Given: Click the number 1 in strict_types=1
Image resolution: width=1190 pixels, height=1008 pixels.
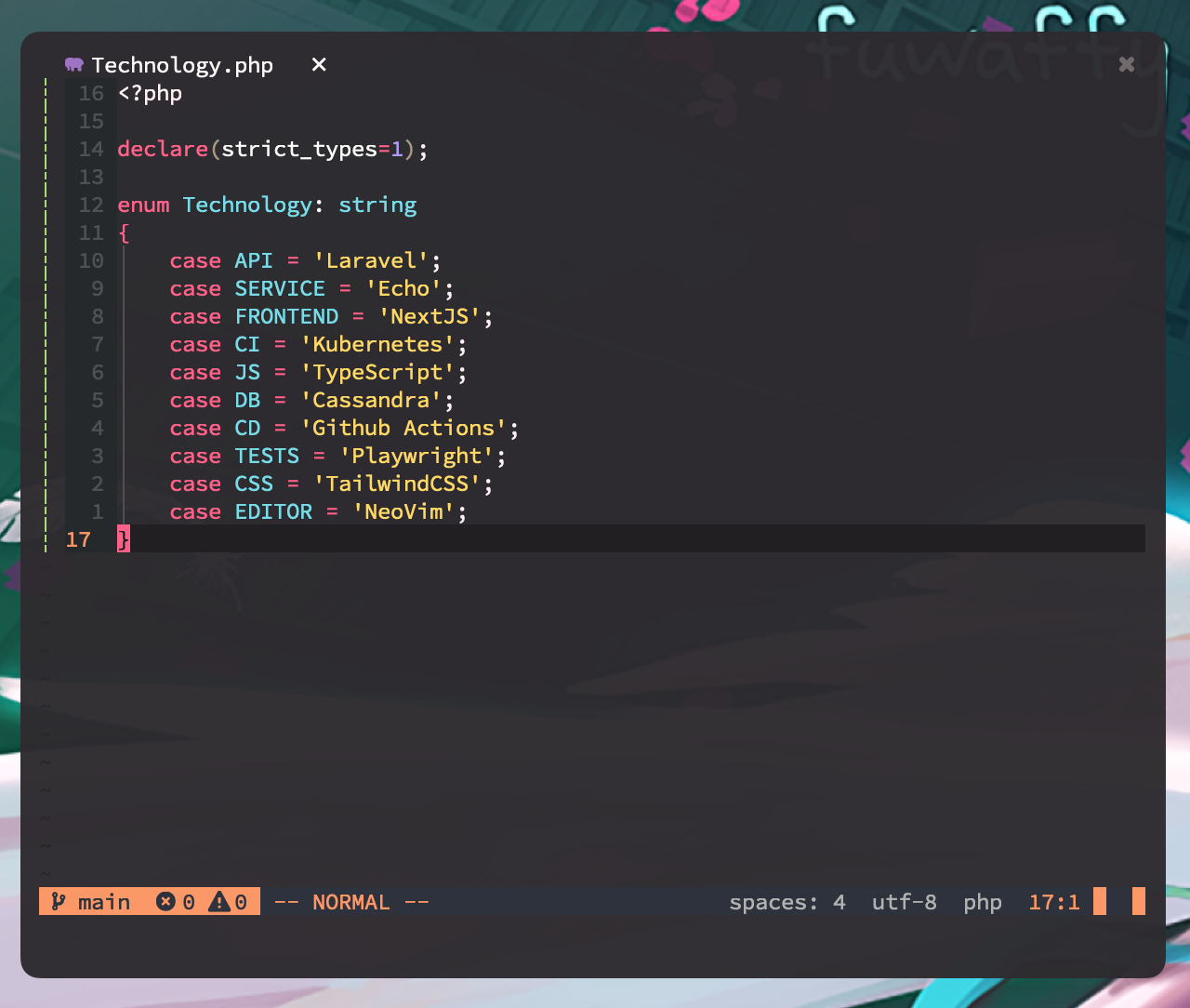Looking at the screenshot, I should [x=397, y=149].
